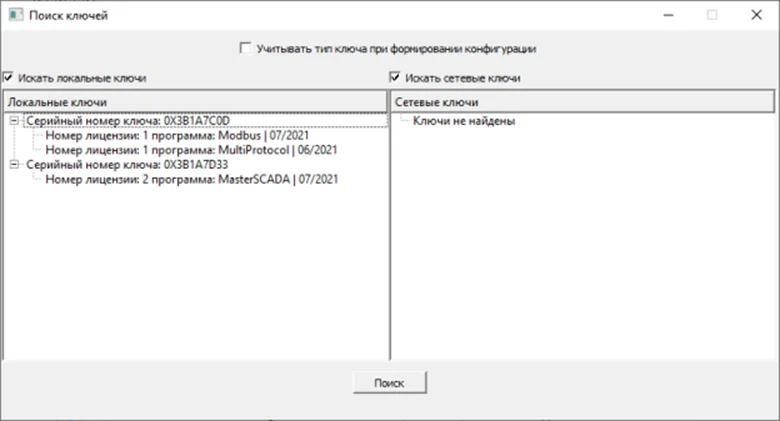Select the MultiProtocol license entry

192,150
